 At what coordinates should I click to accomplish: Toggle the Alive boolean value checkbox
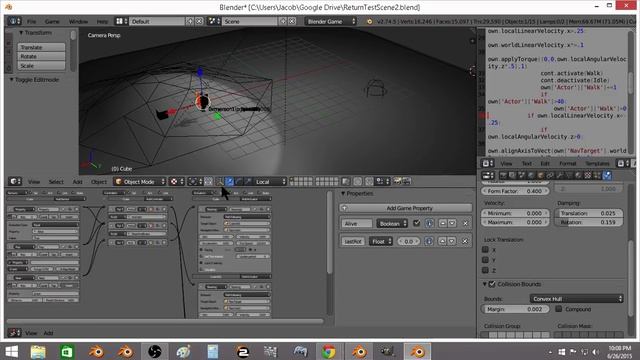coord(416,223)
